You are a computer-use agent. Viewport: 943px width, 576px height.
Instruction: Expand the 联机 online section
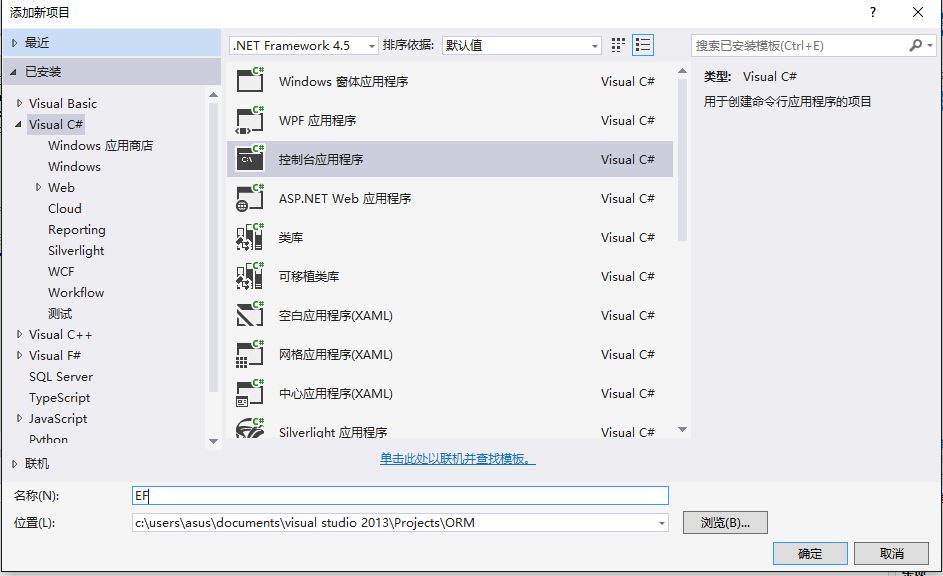[x=14, y=464]
